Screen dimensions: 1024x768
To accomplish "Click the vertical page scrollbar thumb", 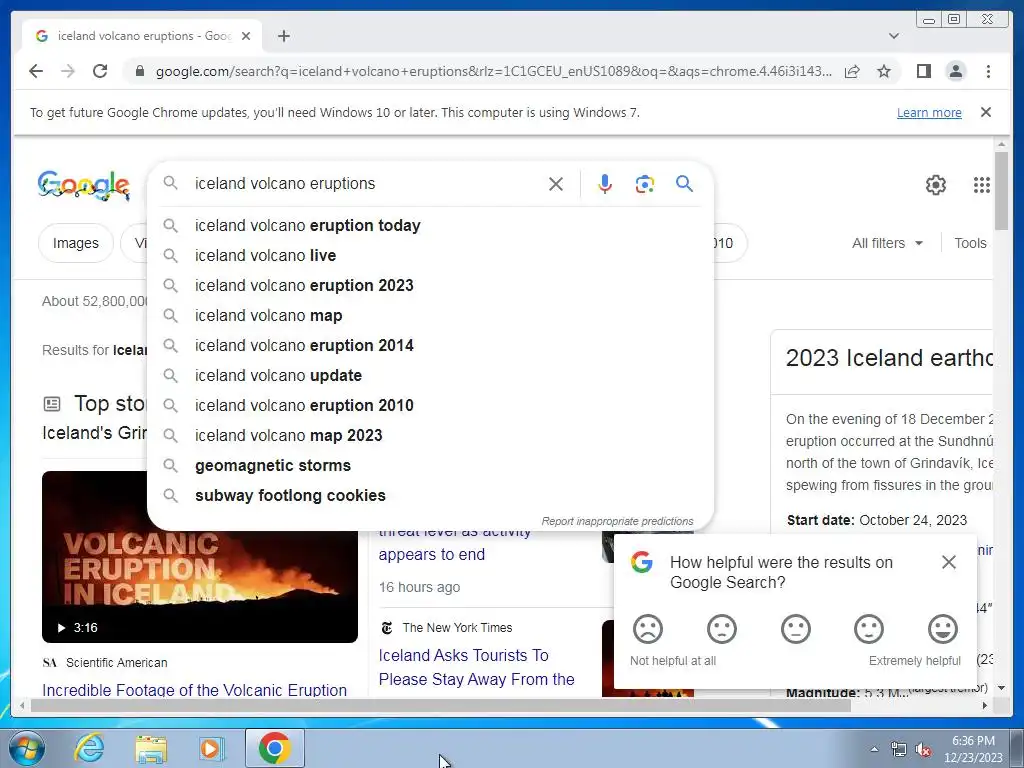I will coord(1001,190).
